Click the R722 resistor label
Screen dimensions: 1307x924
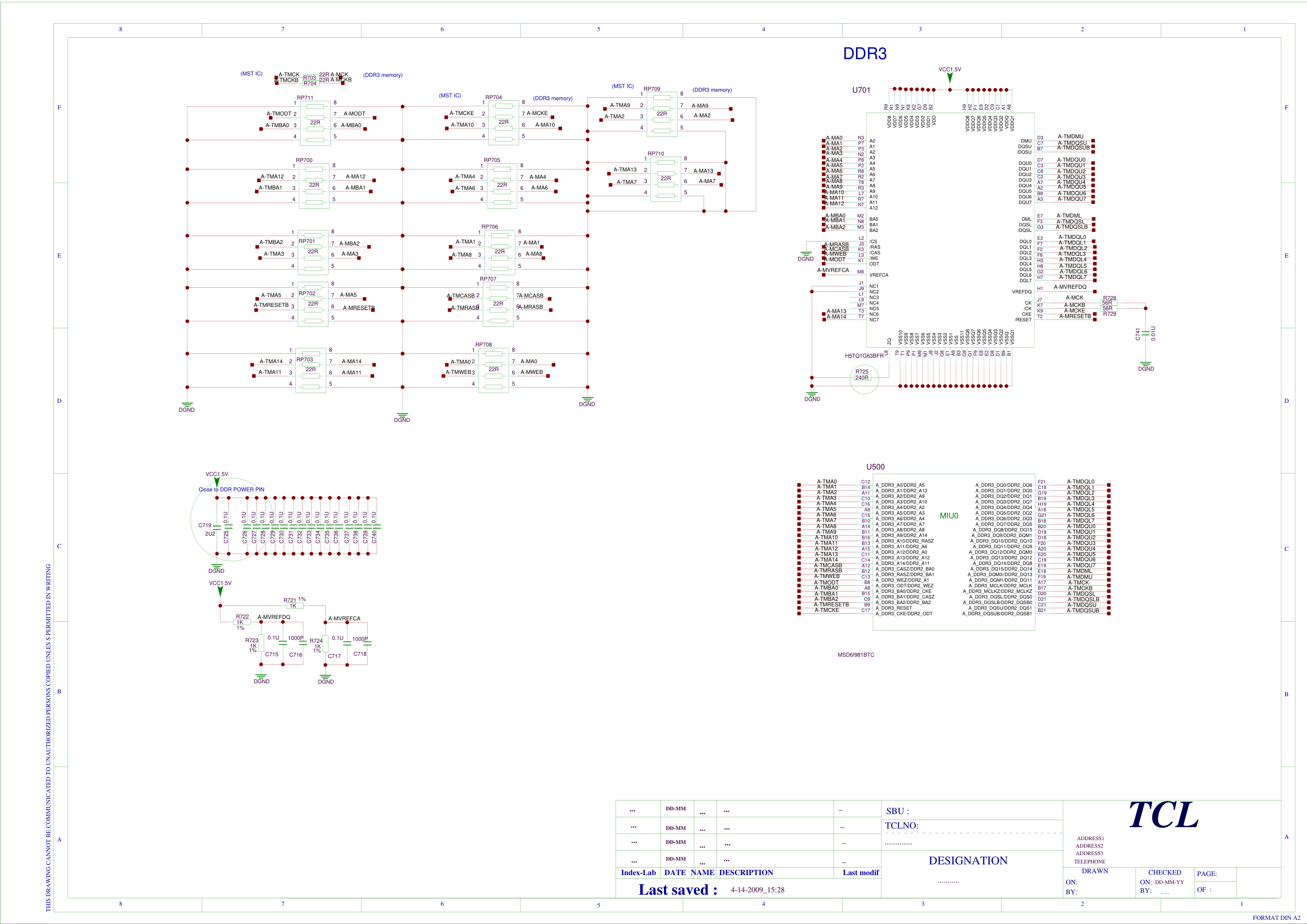pyautogui.click(x=242, y=617)
